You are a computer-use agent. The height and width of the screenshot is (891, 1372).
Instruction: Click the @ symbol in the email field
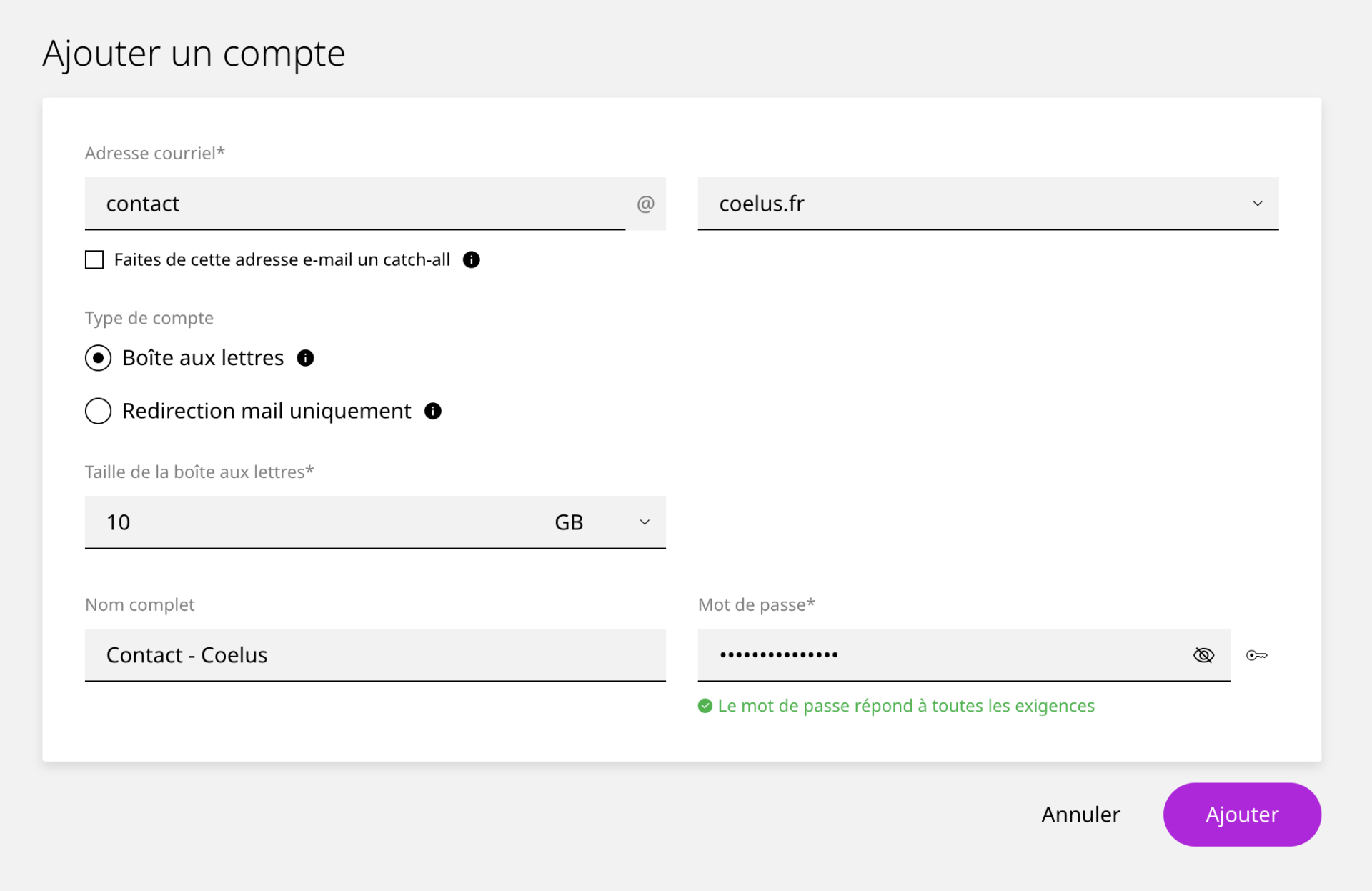point(645,204)
